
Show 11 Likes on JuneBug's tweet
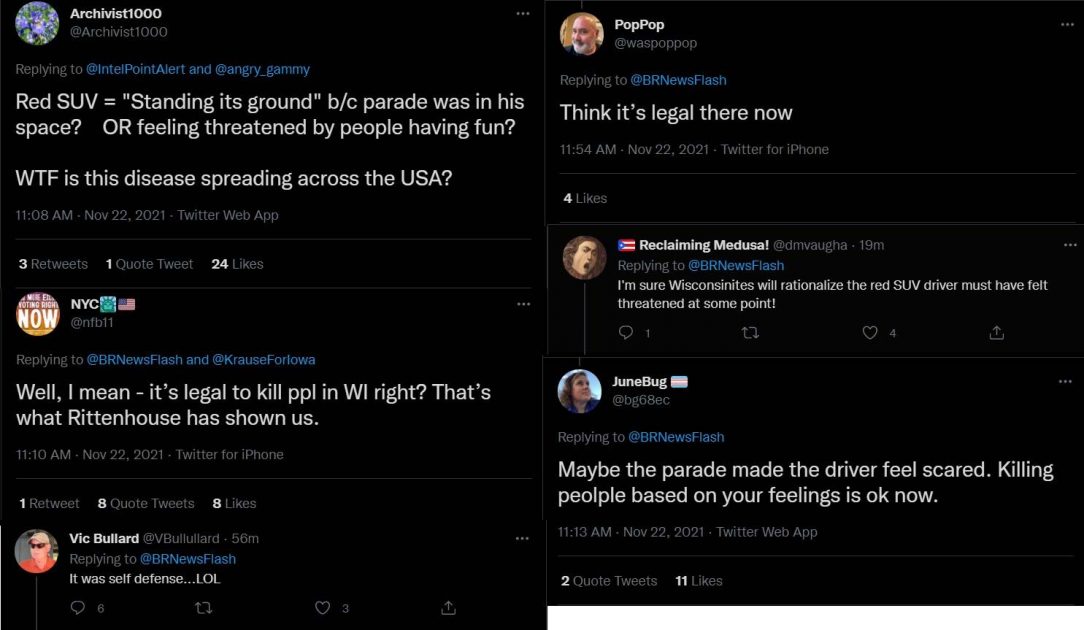coord(698,580)
